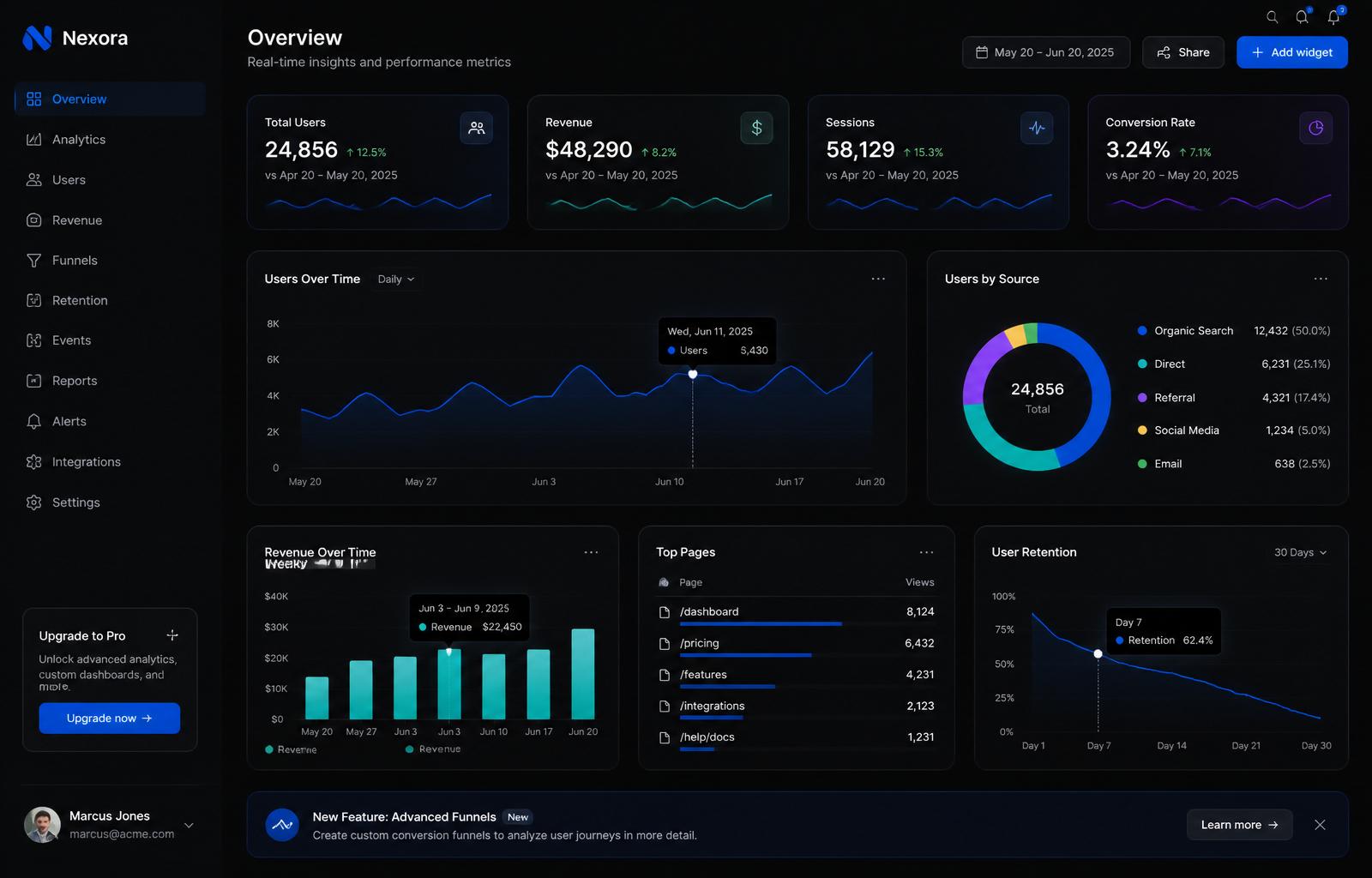
Task: Click the 12,432 (50.0%) value
Action: (x=1292, y=331)
